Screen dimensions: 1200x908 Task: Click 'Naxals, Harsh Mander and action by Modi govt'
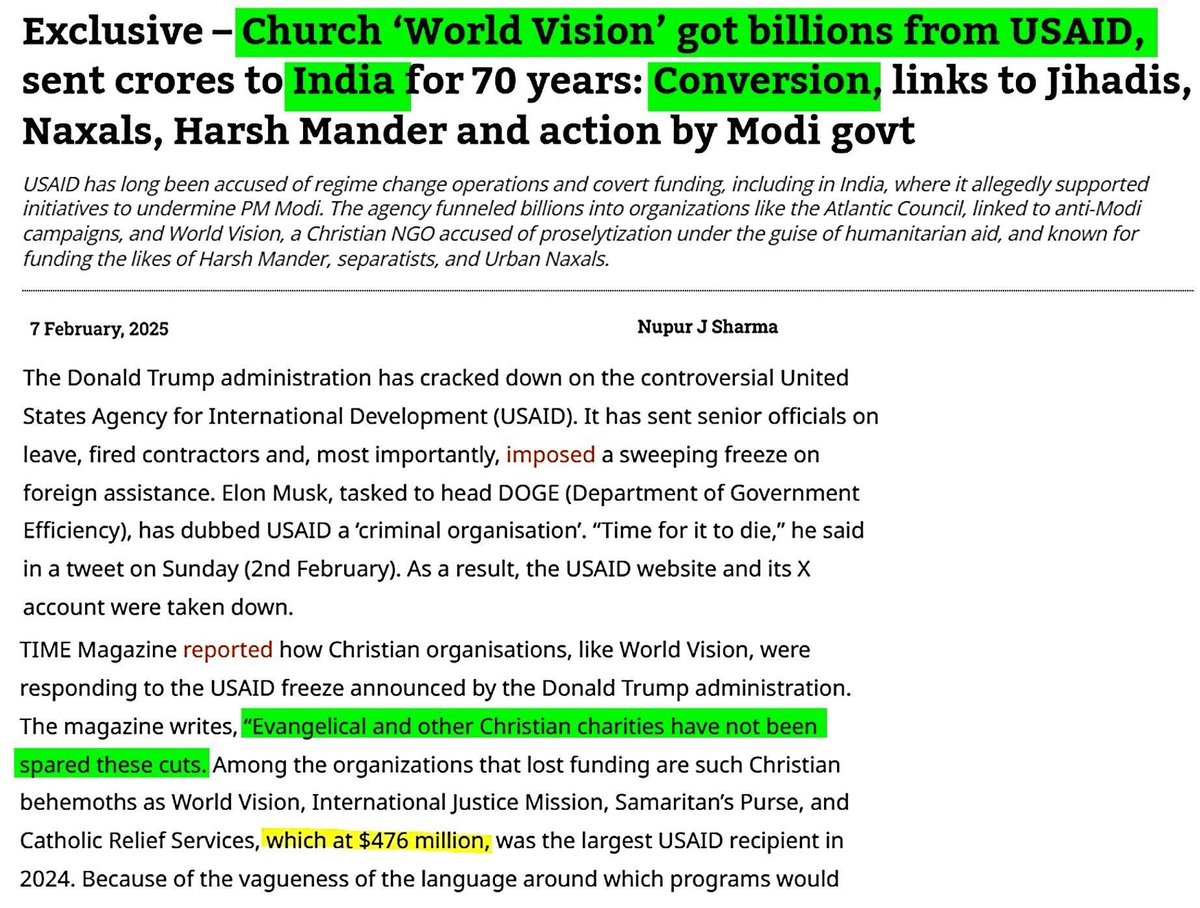[468, 132]
